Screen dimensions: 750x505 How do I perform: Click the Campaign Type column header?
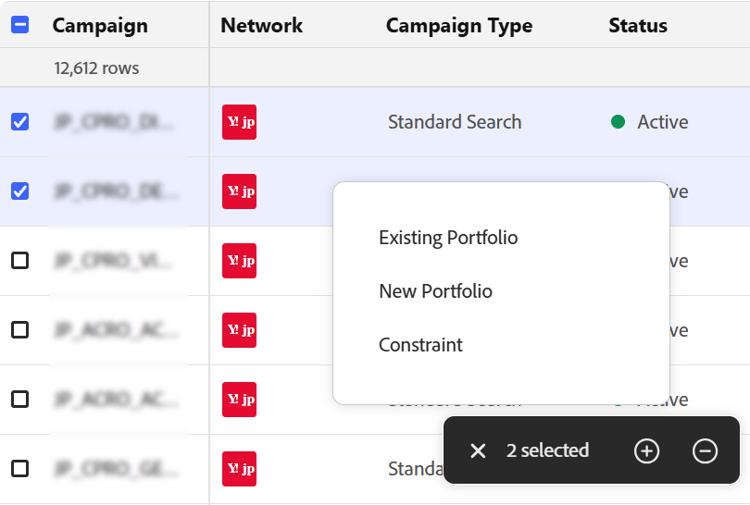click(x=459, y=26)
